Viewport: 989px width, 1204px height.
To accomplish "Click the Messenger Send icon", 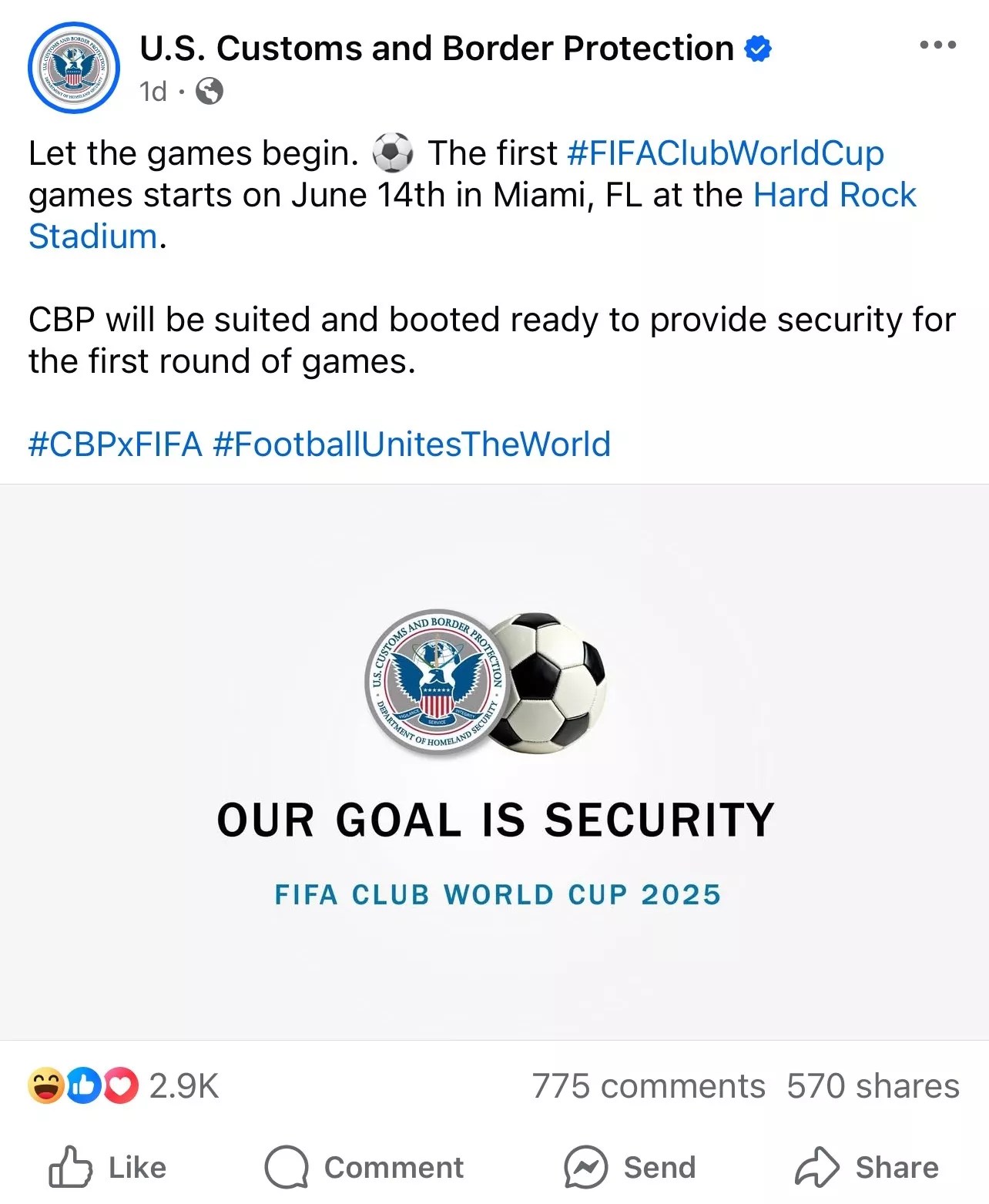I will [585, 1167].
